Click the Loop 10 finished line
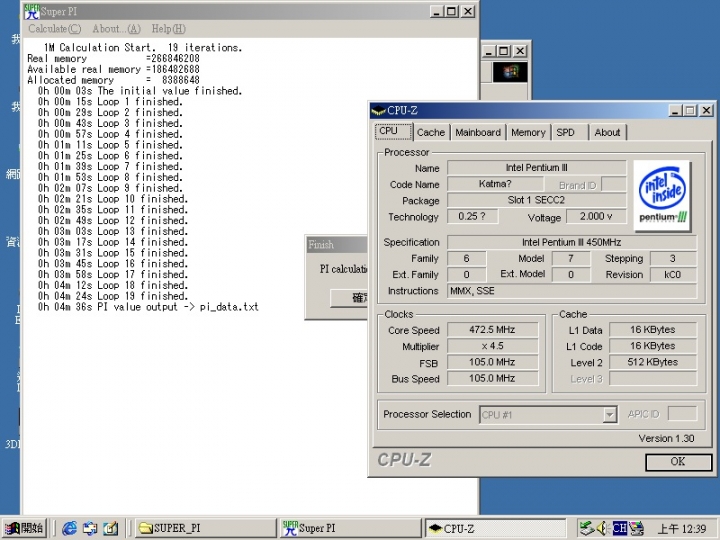Screen dimensions: 720x540 [113, 199]
